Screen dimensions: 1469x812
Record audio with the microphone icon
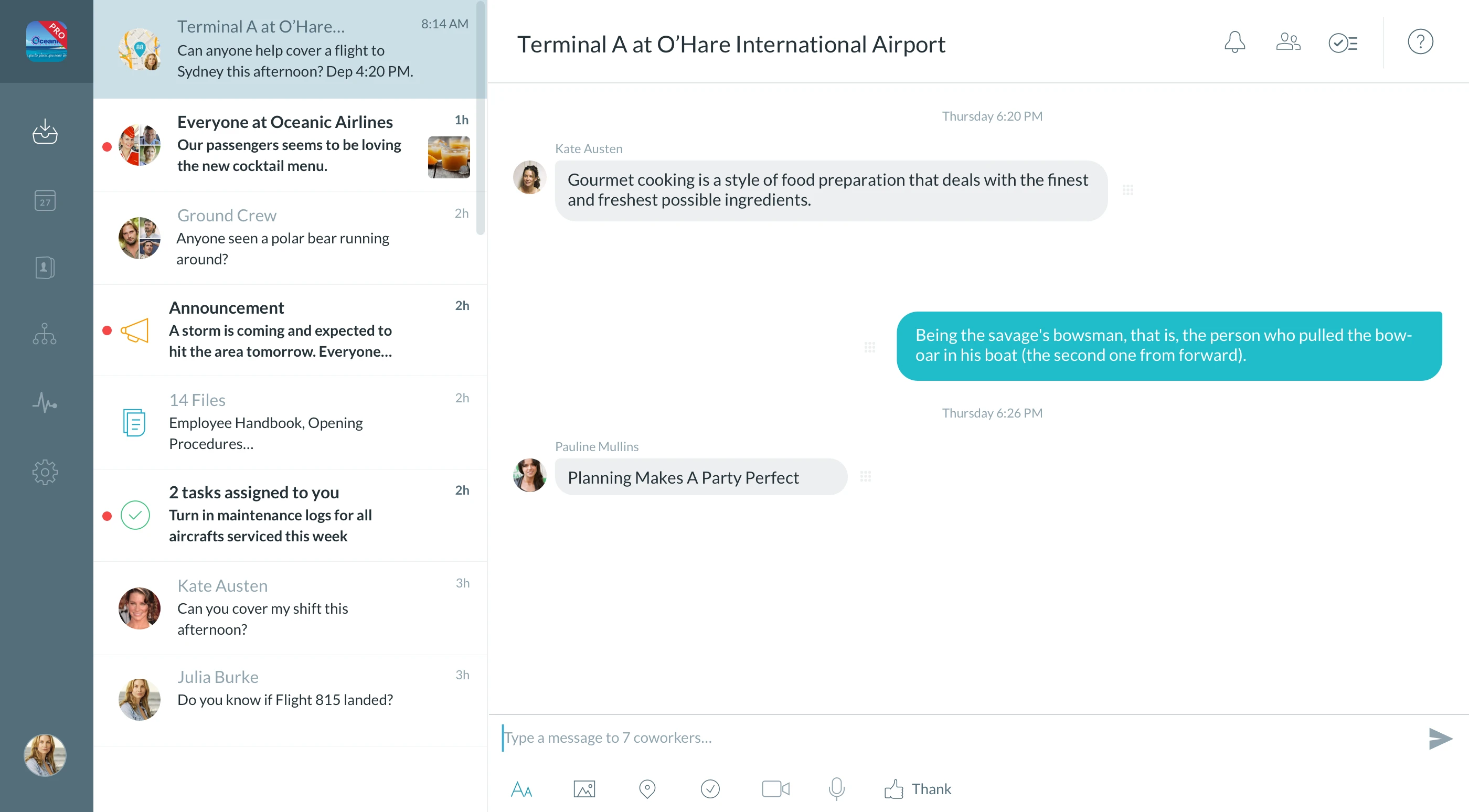[x=836, y=789]
